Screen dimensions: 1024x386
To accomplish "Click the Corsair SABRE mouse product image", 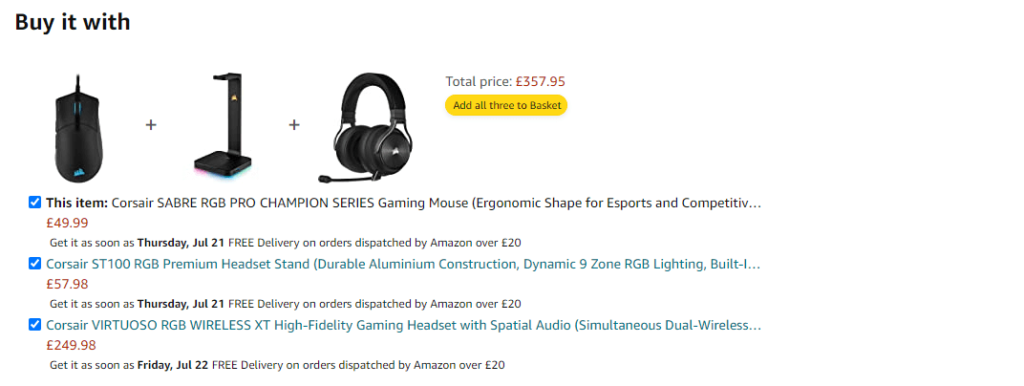I will click(78, 129).
